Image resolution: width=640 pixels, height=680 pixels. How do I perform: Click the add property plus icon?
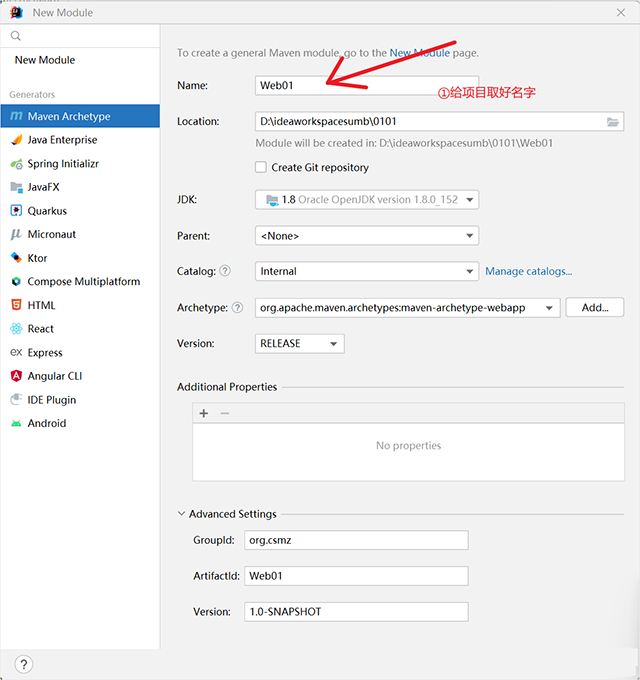(x=204, y=413)
